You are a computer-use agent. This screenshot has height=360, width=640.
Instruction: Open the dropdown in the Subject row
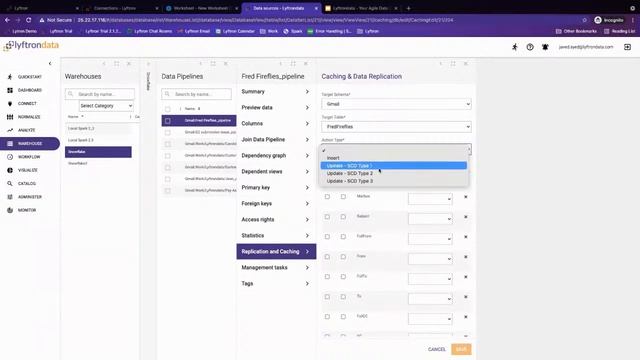pyautogui.click(x=430, y=219)
